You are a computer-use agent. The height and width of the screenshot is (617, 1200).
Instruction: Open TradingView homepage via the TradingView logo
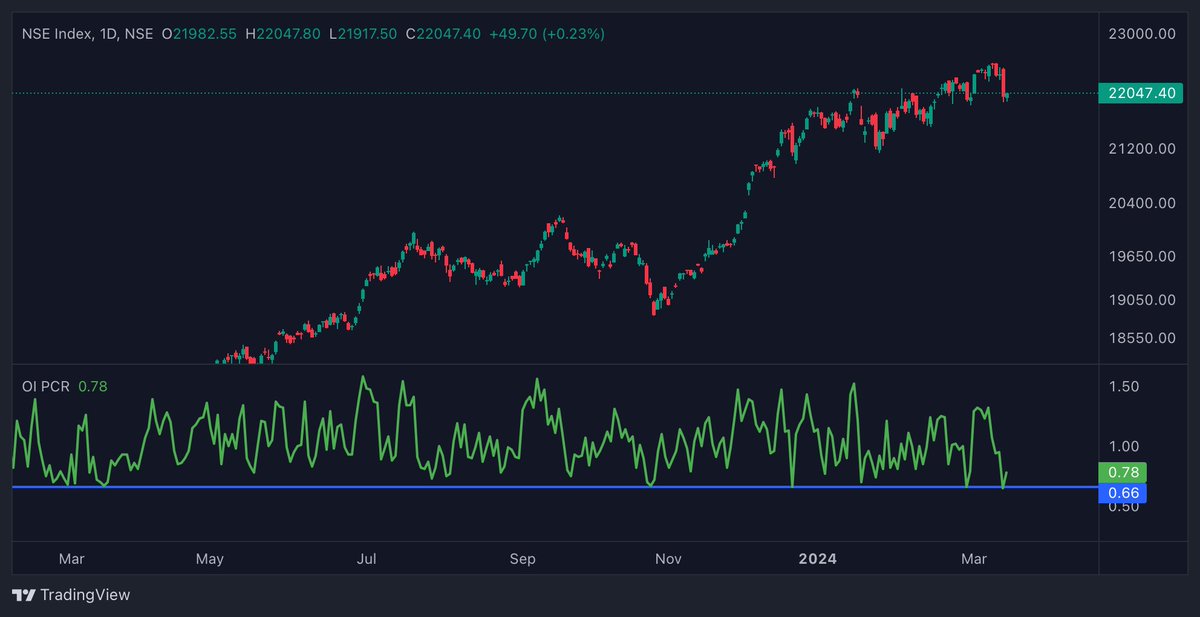tap(70, 594)
